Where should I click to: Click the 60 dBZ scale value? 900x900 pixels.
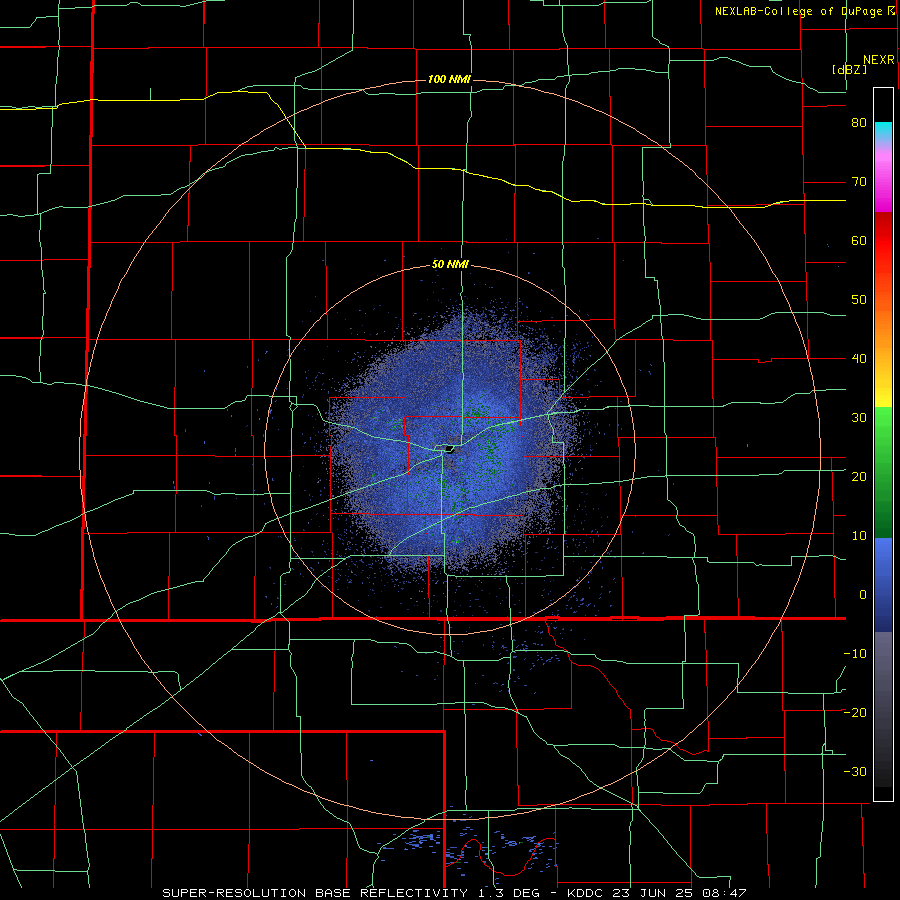pos(859,240)
